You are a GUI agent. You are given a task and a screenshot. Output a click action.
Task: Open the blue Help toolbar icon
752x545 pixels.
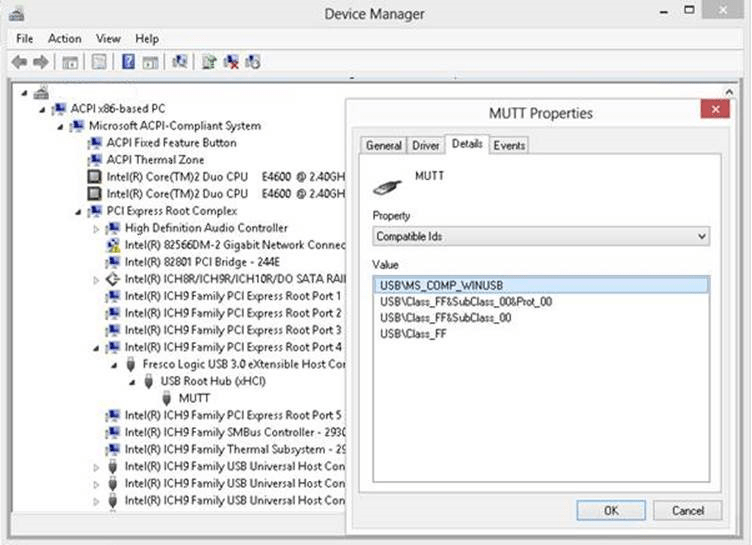(128, 62)
